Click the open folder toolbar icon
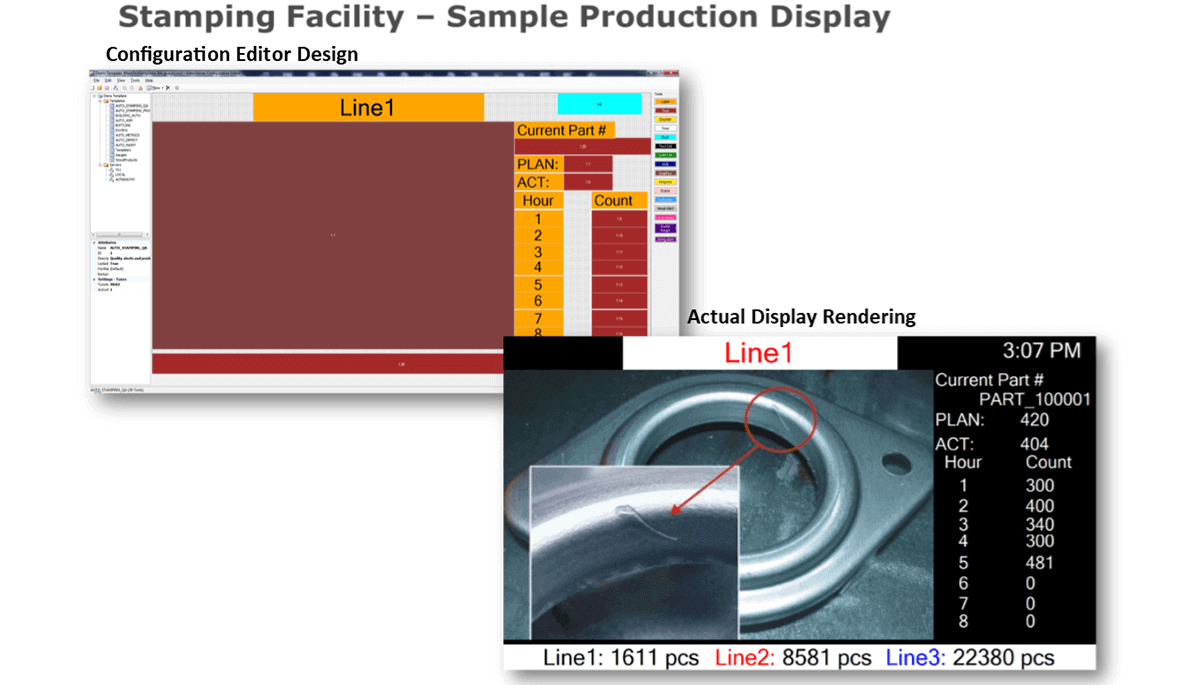 pos(101,88)
